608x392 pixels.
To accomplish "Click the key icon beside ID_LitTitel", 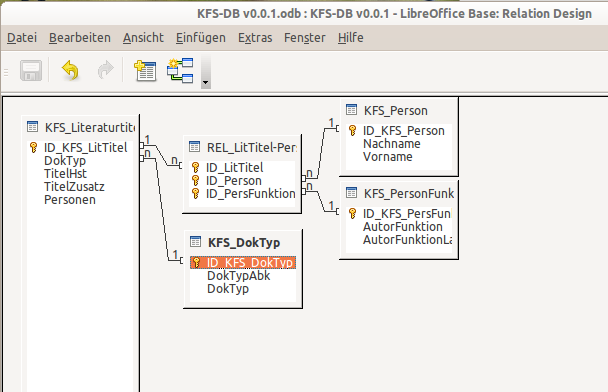I will tap(196, 168).
